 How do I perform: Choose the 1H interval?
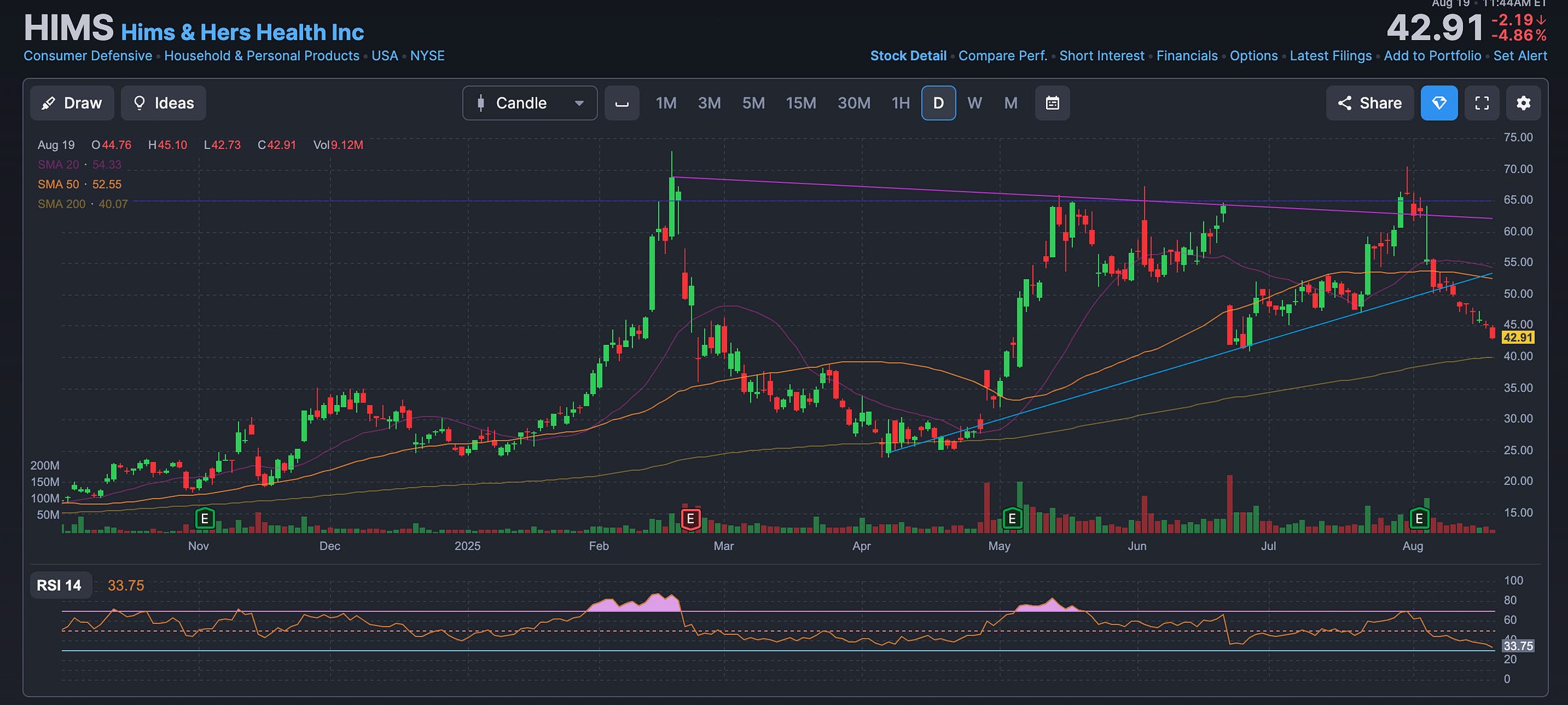coord(901,103)
